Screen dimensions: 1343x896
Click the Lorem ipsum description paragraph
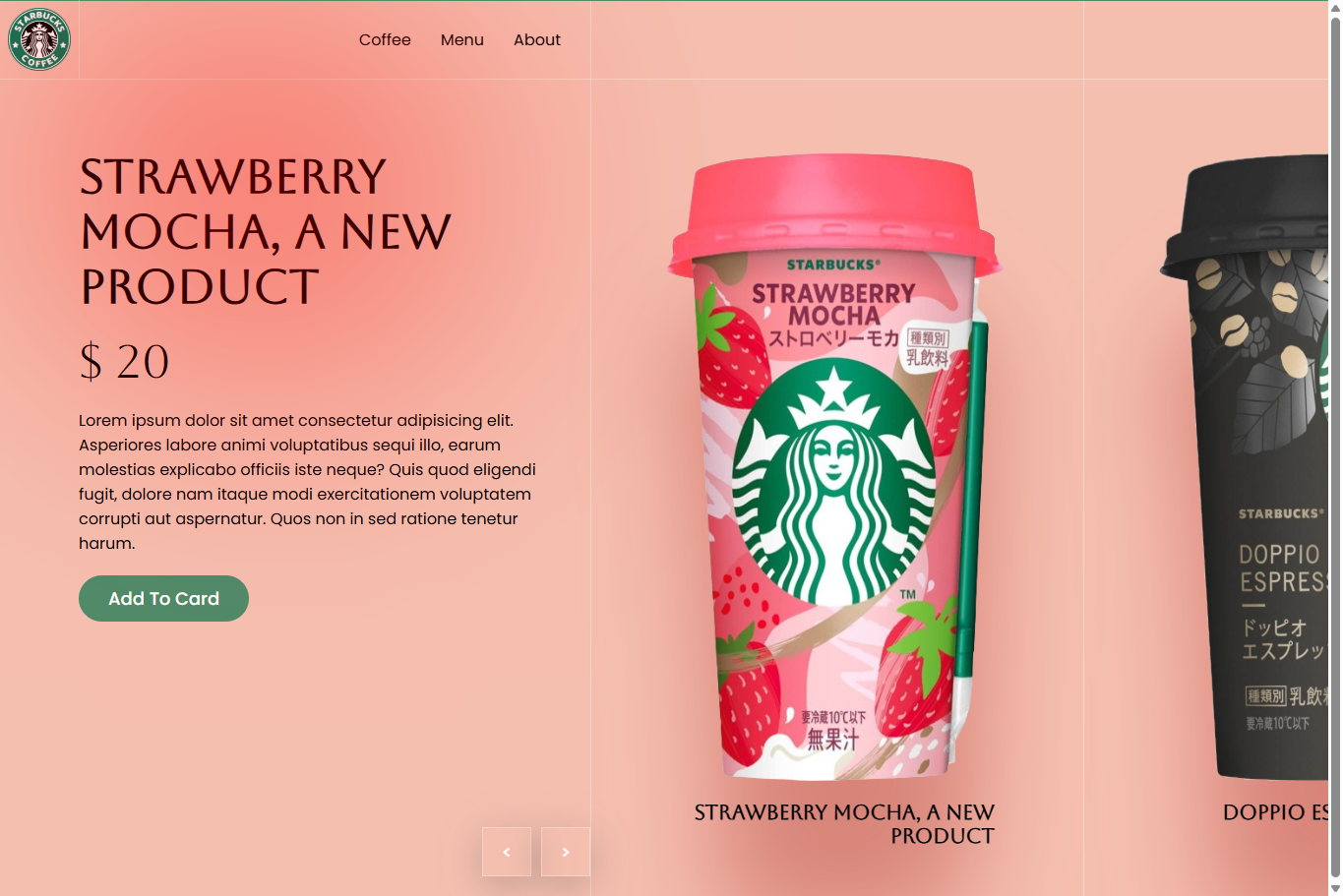point(308,482)
